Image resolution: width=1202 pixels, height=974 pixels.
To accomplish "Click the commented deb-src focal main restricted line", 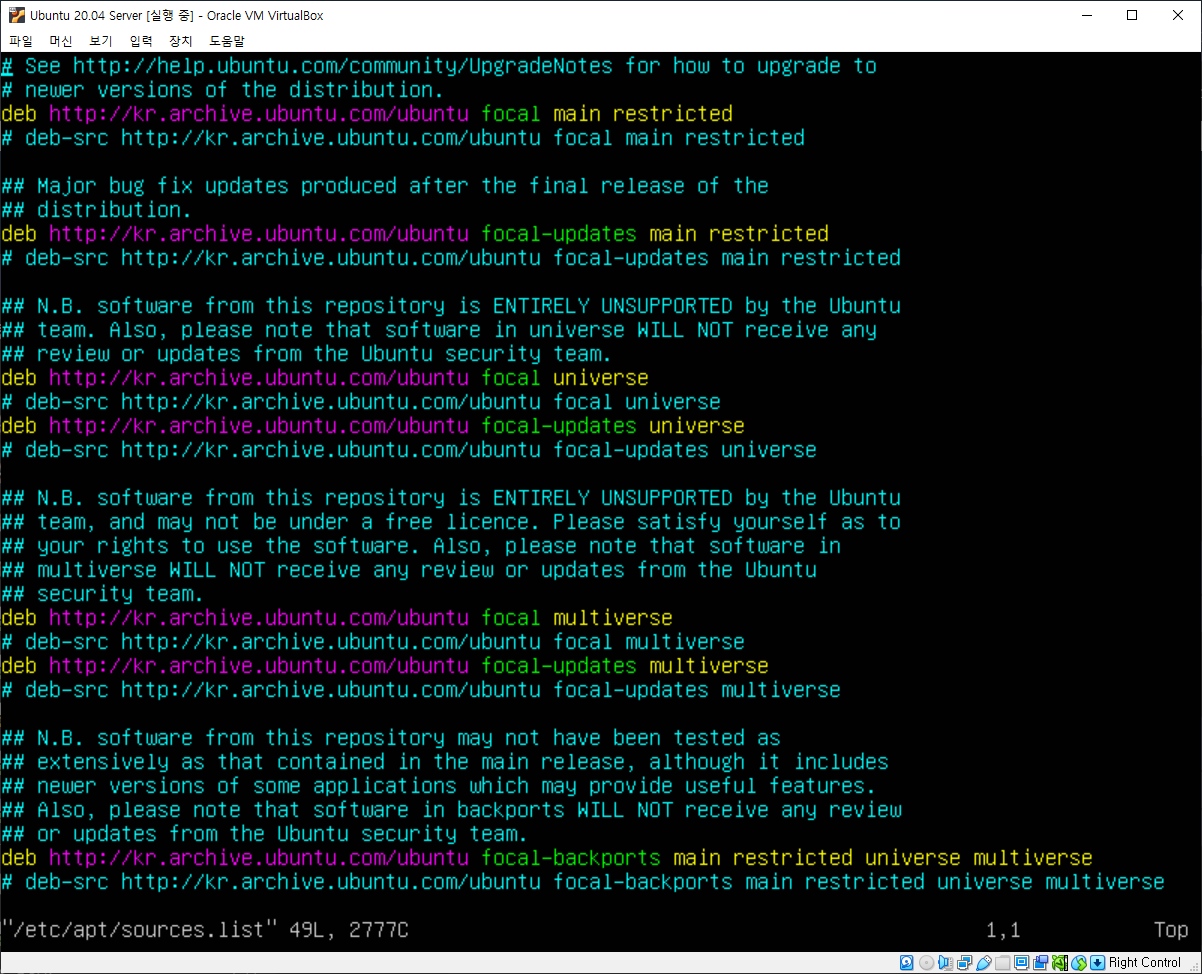I will 403,138.
